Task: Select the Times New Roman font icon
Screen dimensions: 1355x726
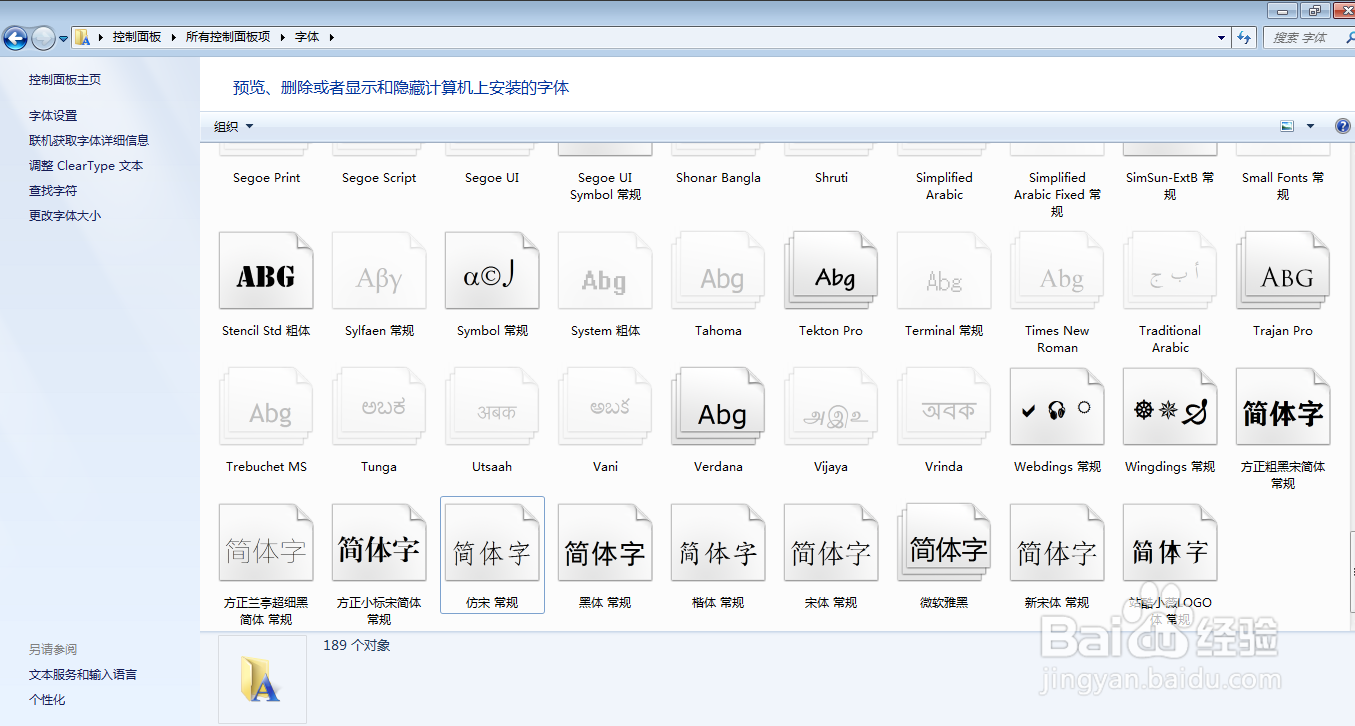Action: [1057, 271]
